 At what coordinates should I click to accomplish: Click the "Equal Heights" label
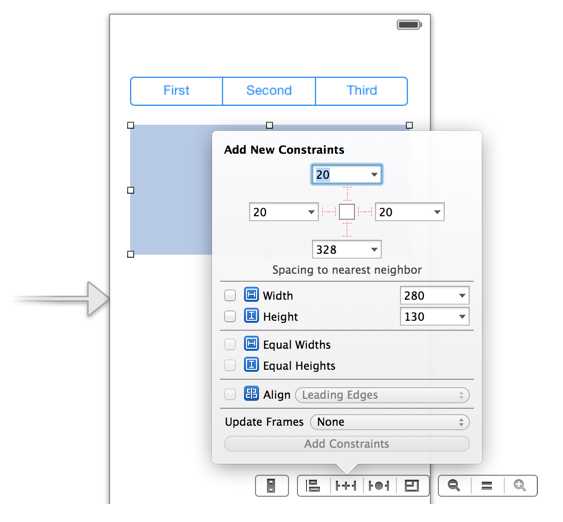tap(299, 366)
